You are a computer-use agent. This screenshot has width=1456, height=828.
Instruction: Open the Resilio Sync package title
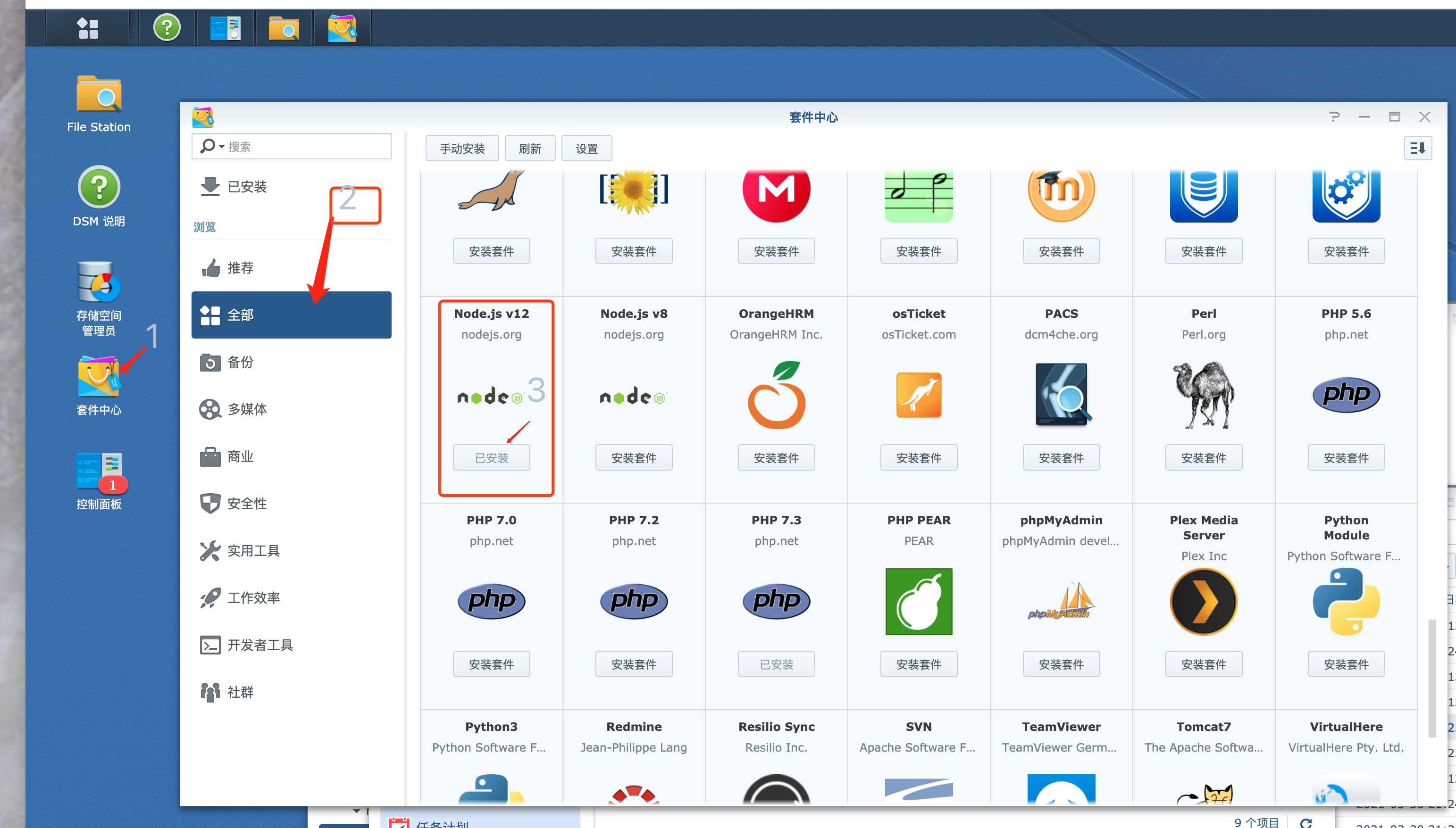tap(776, 726)
